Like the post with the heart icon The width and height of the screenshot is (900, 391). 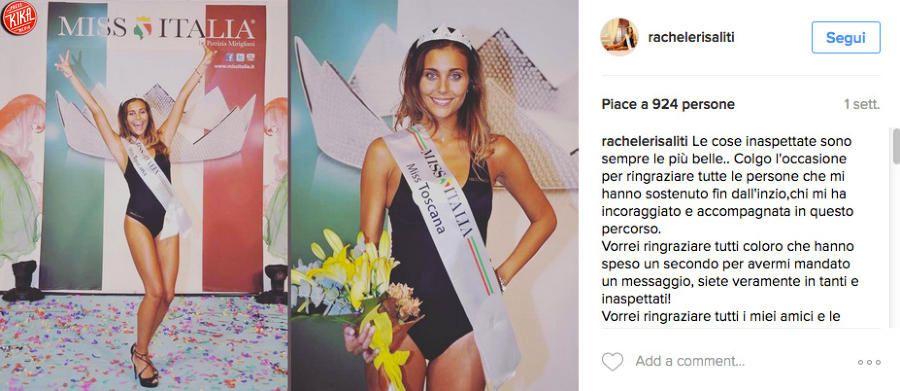click(612, 362)
